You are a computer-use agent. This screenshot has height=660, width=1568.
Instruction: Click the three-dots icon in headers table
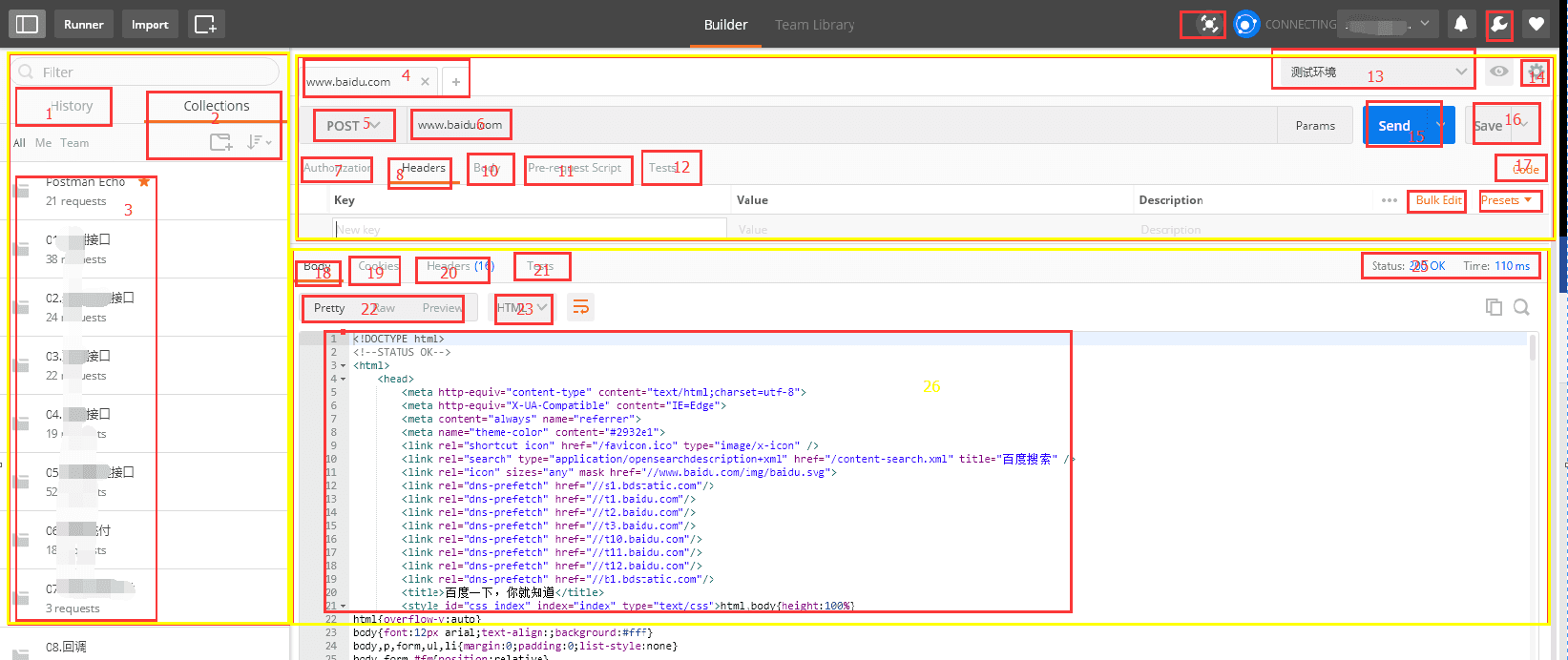[1389, 200]
